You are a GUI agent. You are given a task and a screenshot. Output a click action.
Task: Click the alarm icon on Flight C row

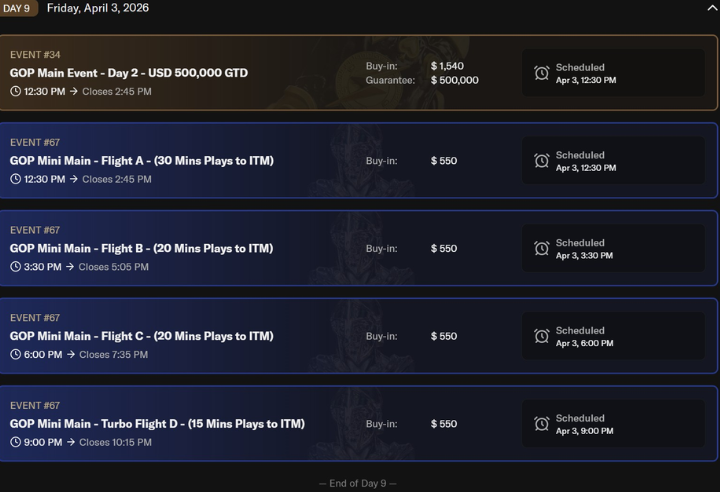click(541, 337)
